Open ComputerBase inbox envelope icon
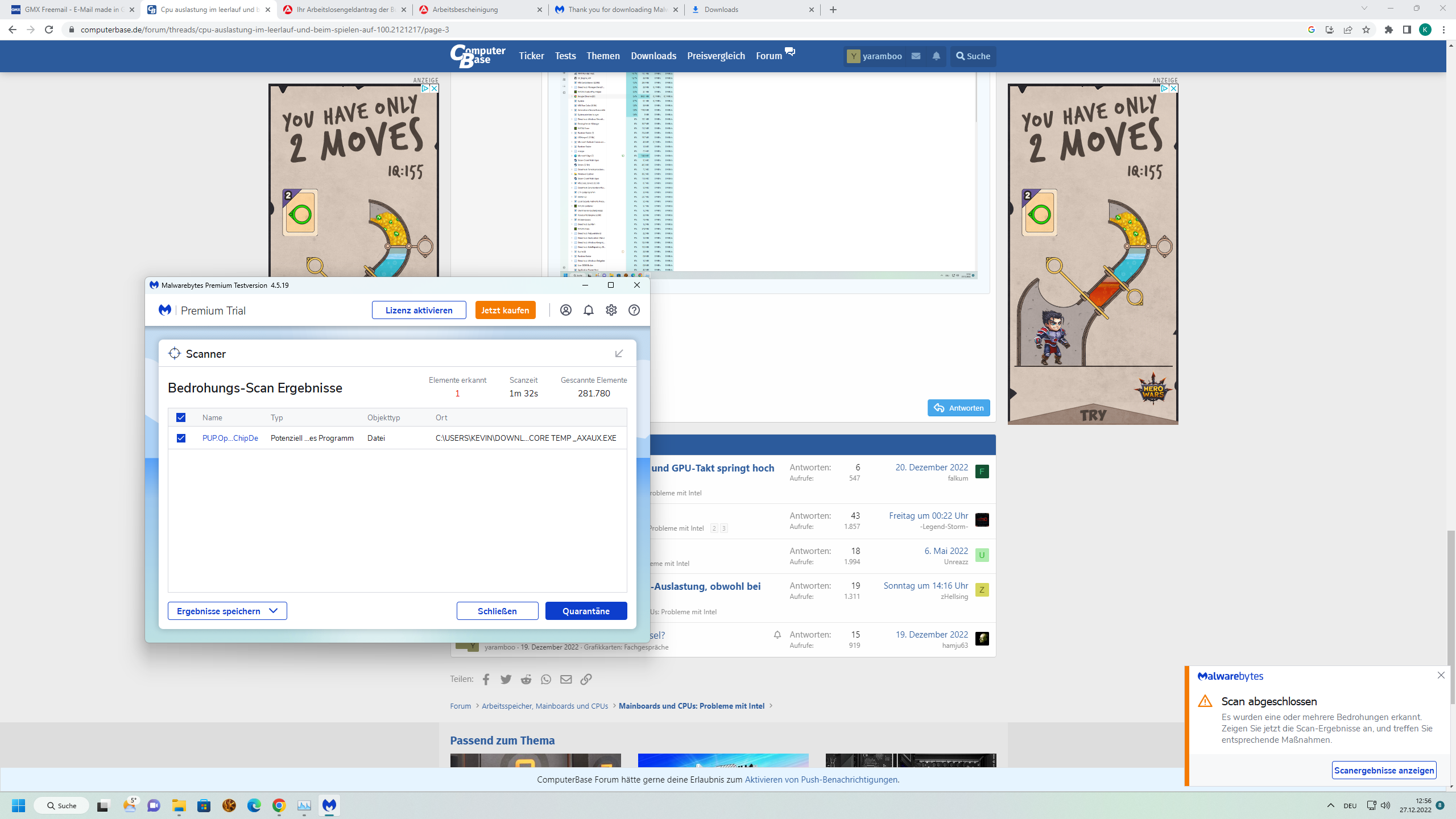 (x=916, y=56)
